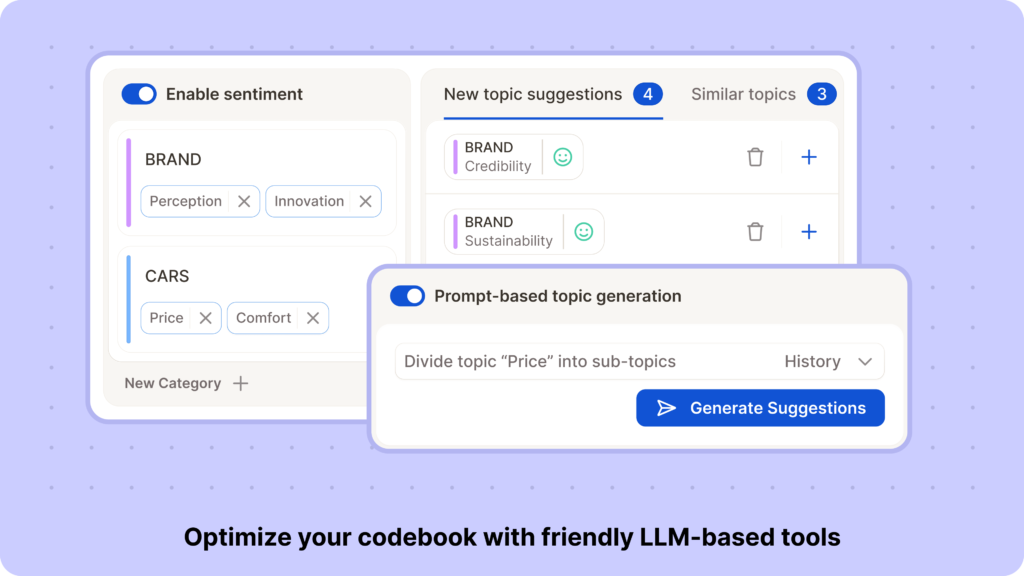Add the BRAND Credibility topic suggestion

pyautogui.click(x=809, y=157)
